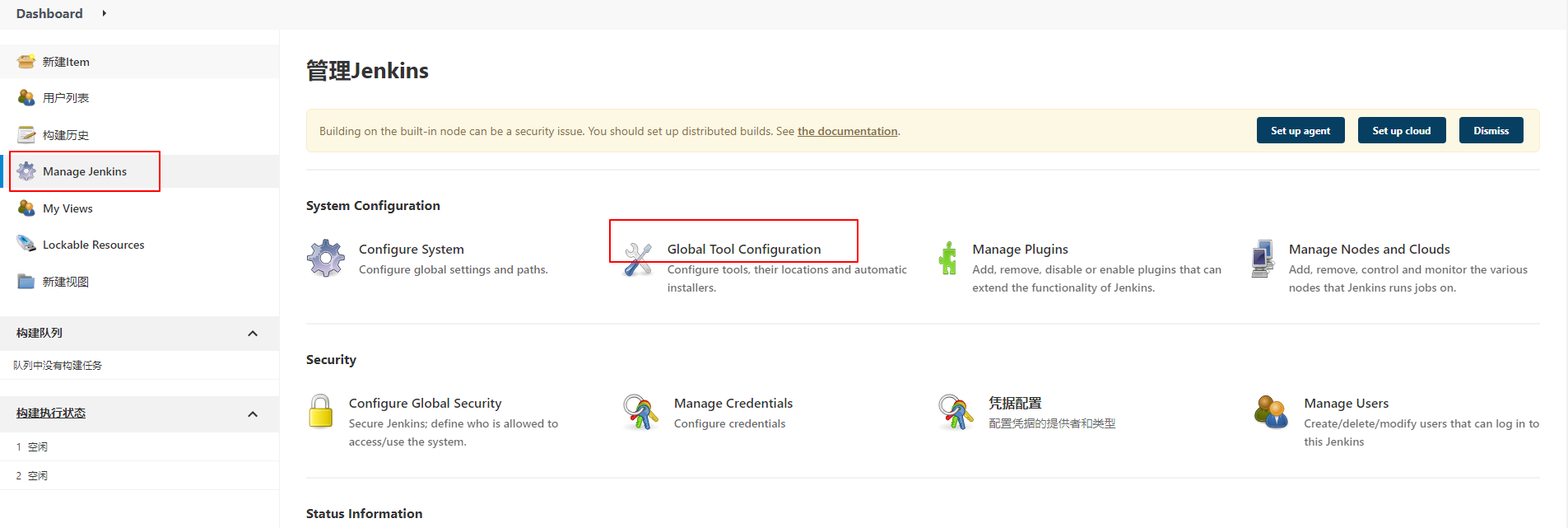The height and width of the screenshot is (528, 1568).
Task: Open Configure Global Security link
Action: pos(425,403)
